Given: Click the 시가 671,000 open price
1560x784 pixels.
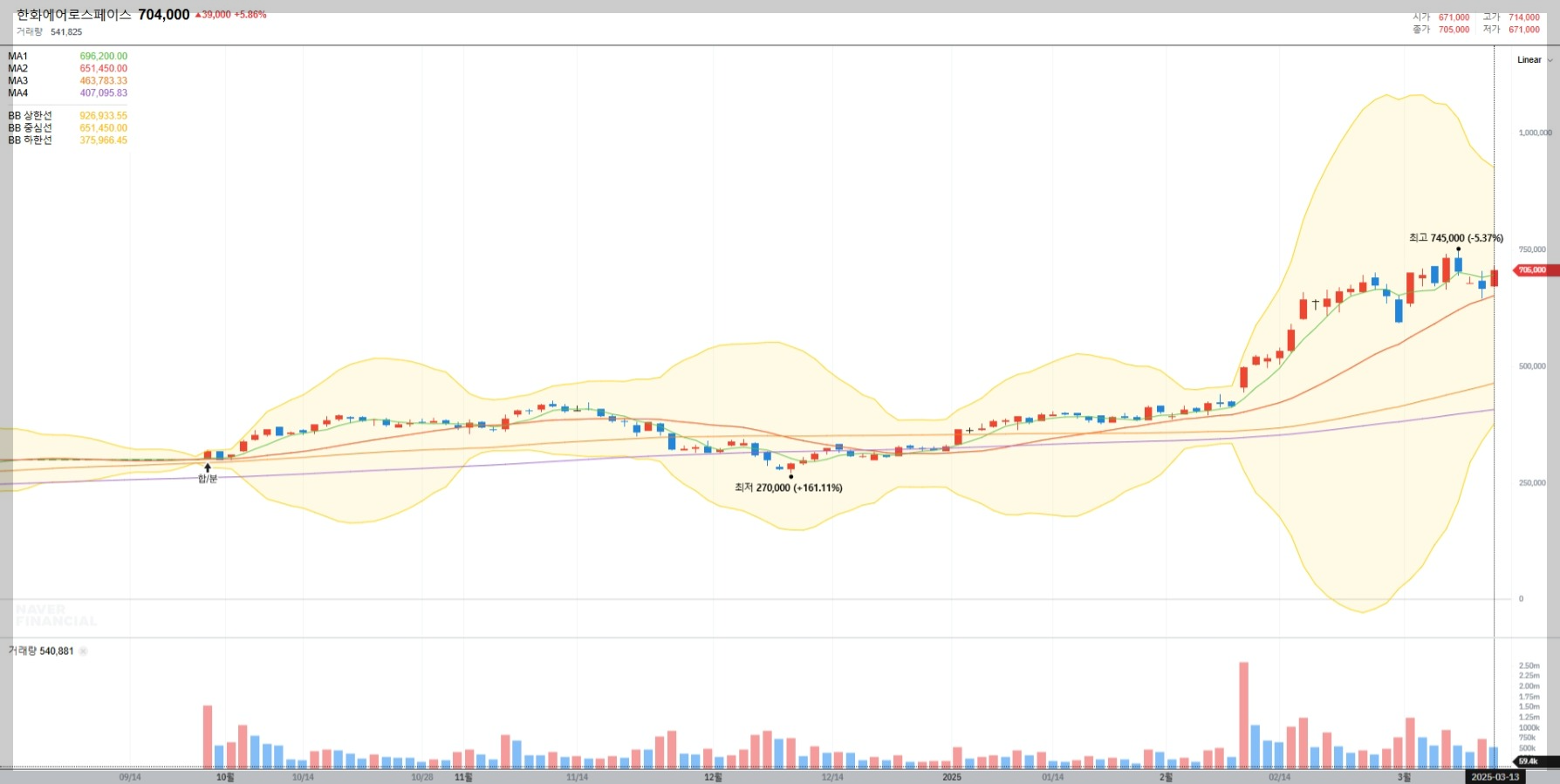Looking at the screenshot, I should point(1441,17).
